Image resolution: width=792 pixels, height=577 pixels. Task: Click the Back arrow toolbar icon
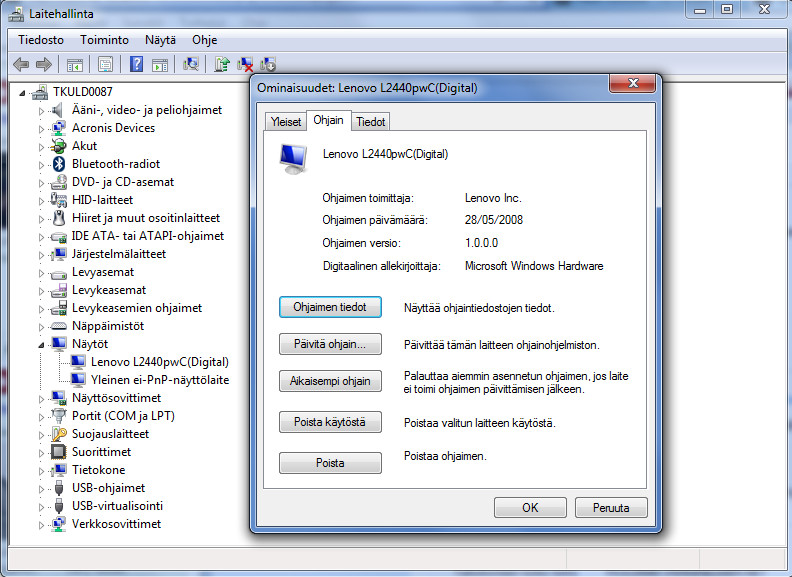click(x=21, y=64)
